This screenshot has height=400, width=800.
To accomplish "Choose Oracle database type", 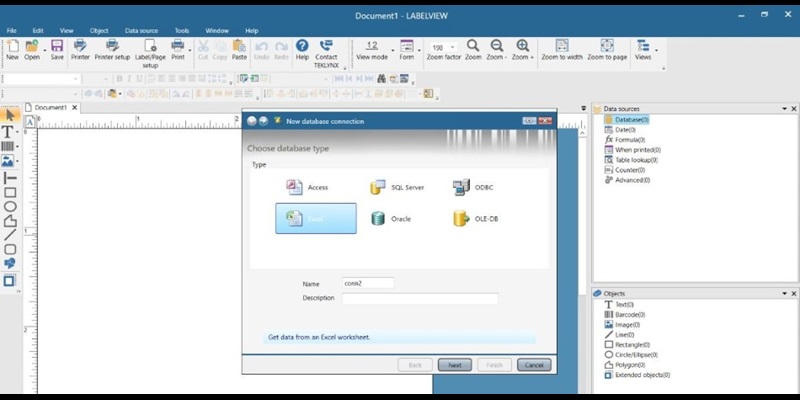I will 391,218.
